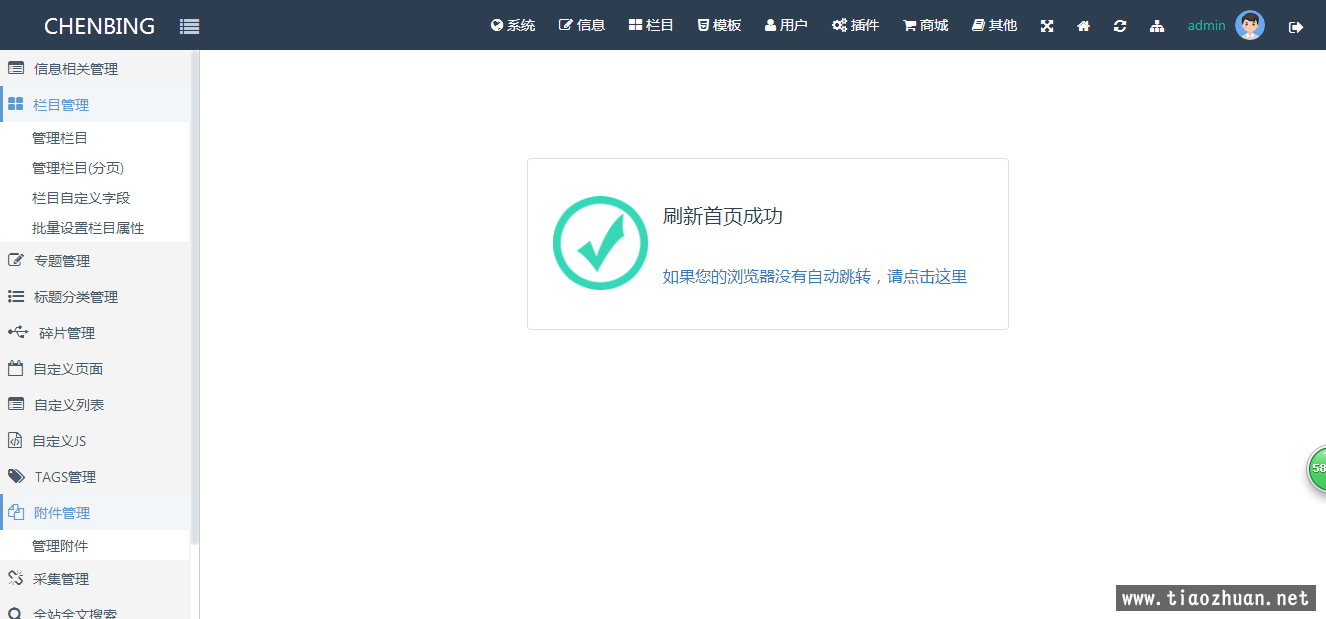
Task: Open the 模板 top menu
Action: [x=719, y=25]
